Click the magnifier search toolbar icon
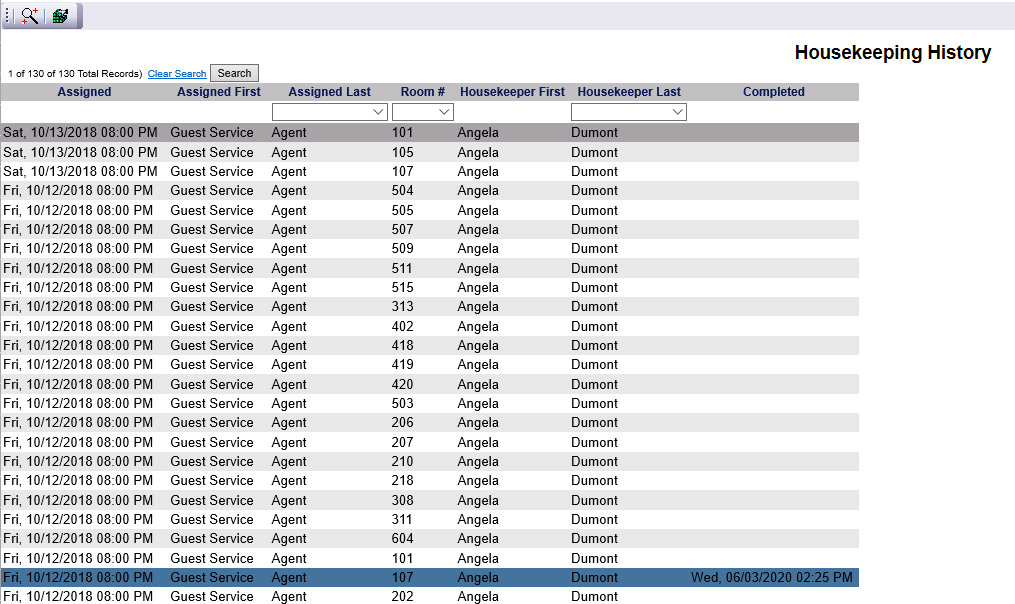The image size is (1015, 604). tap(29, 16)
